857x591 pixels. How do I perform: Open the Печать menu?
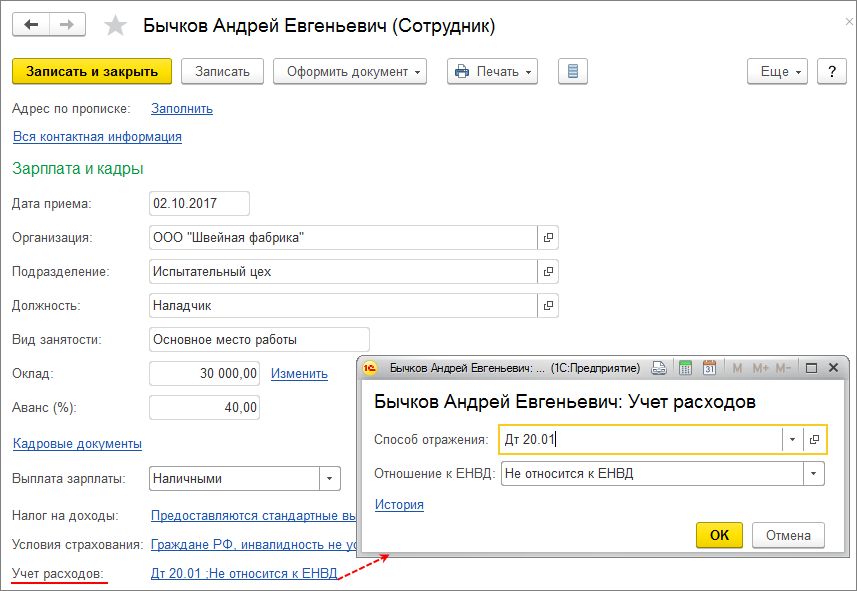click(492, 71)
